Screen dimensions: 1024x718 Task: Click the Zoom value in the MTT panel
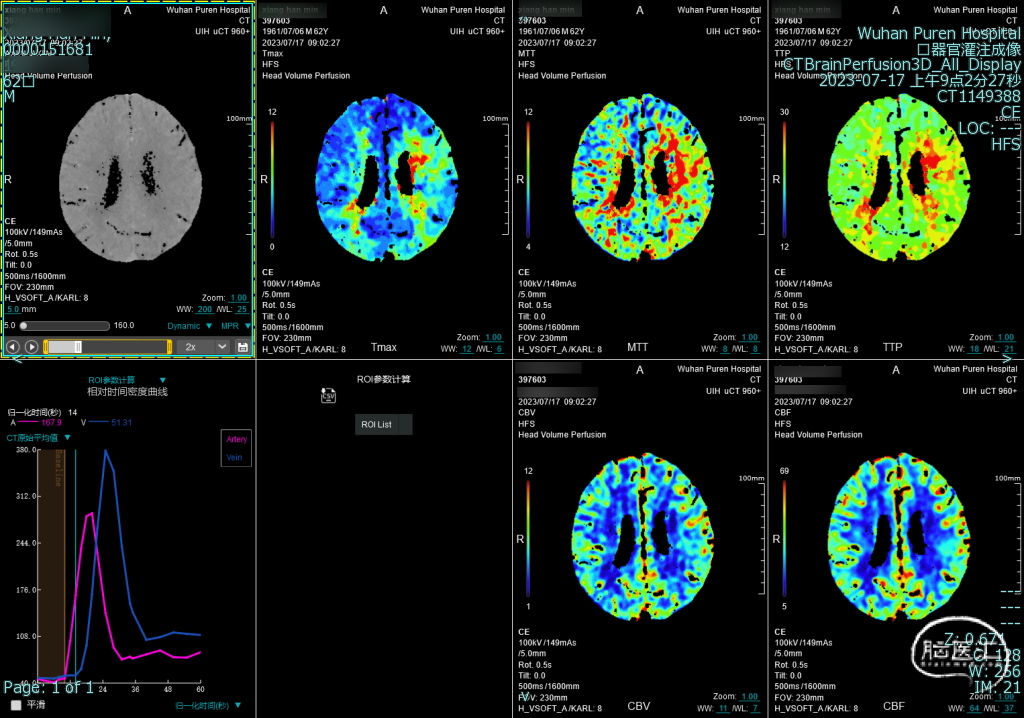[749, 337]
